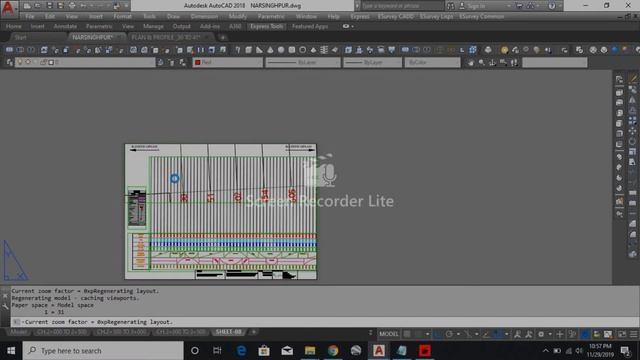
Task: Click the blue globe icon in top toolbar
Action: click(615, 50)
